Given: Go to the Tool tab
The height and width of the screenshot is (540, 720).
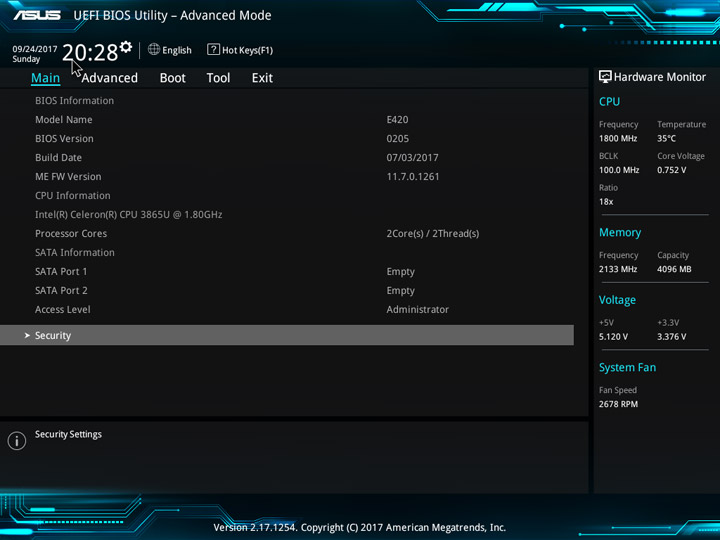Looking at the screenshot, I should [218, 78].
